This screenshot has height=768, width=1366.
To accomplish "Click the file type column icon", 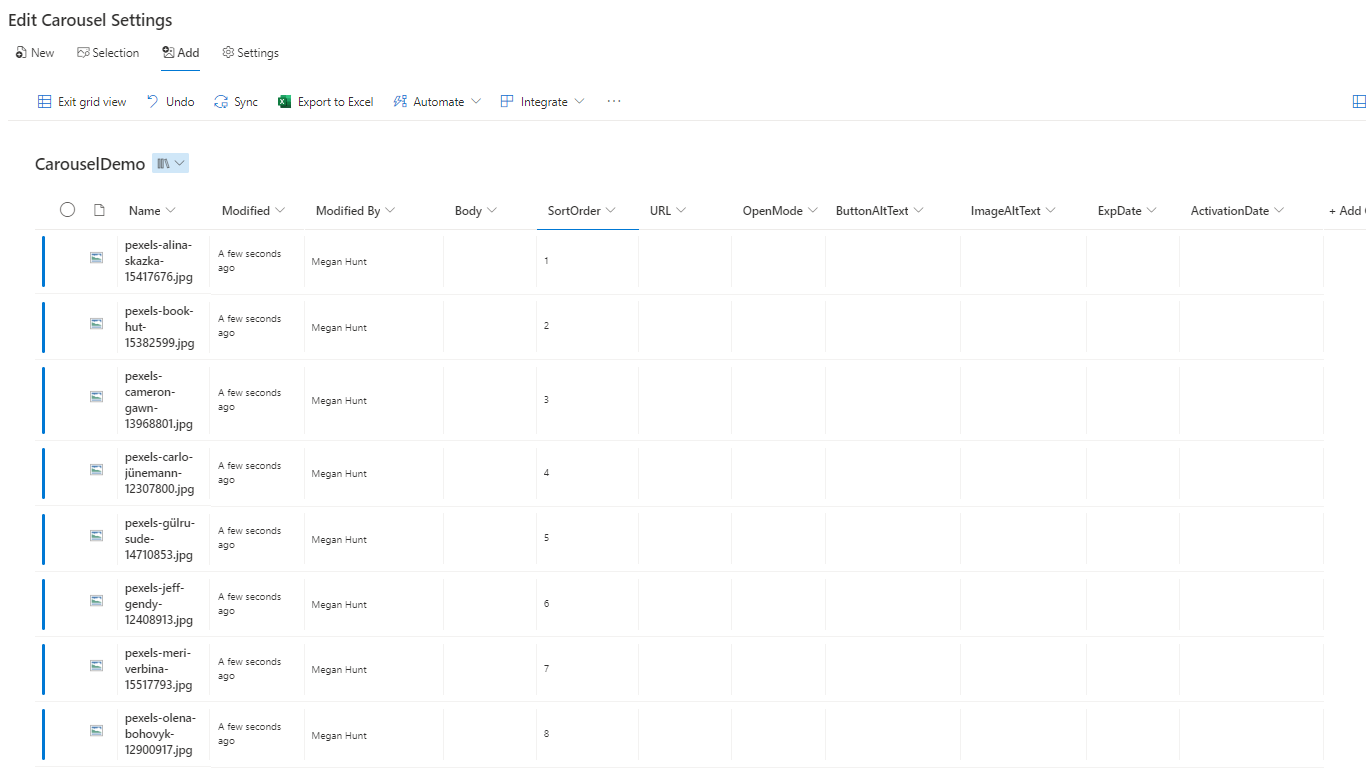I will (99, 210).
